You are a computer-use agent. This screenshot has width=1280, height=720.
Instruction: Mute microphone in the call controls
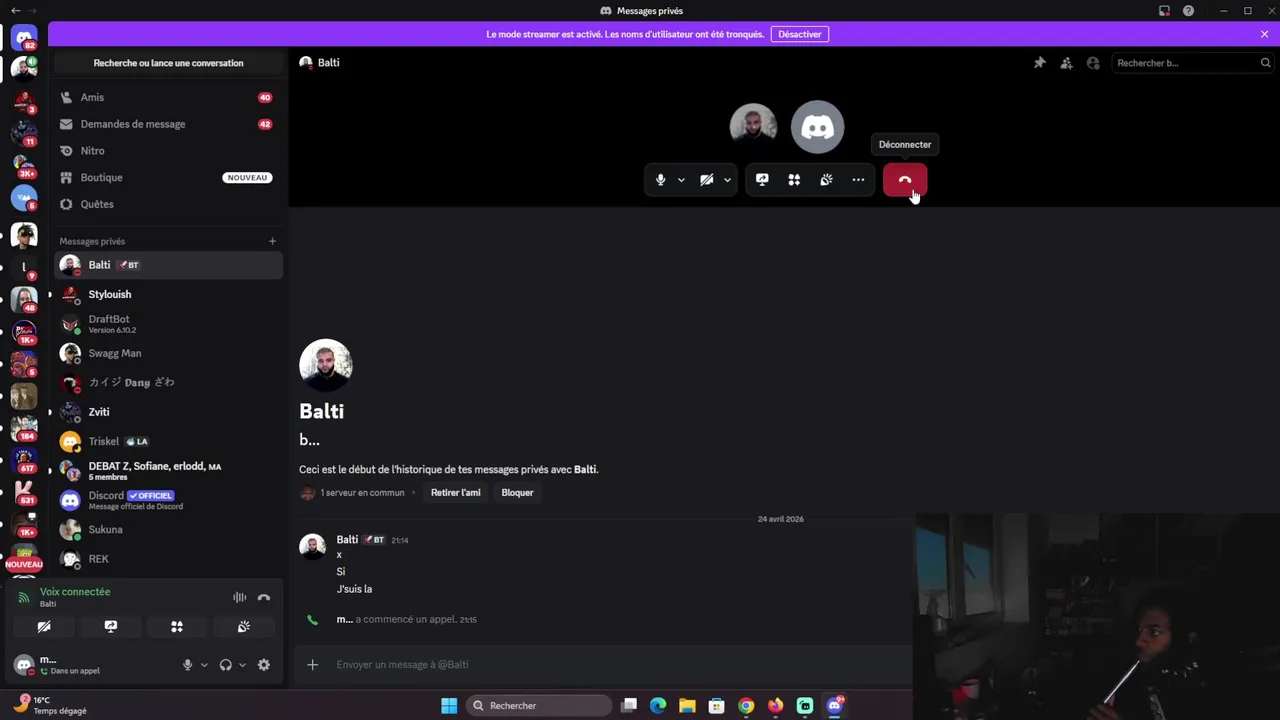pos(660,180)
